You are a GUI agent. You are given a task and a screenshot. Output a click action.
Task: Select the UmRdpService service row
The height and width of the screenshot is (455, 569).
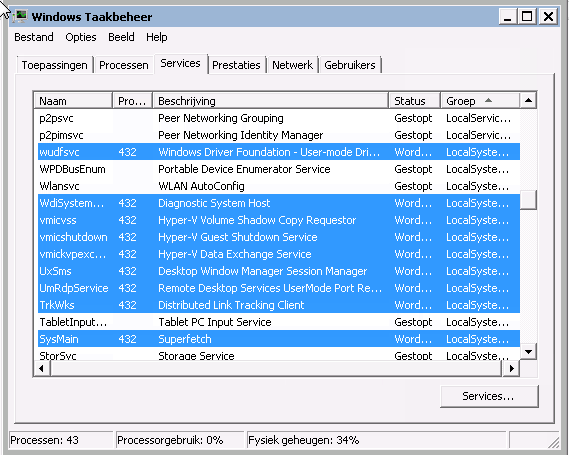(x=278, y=288)
